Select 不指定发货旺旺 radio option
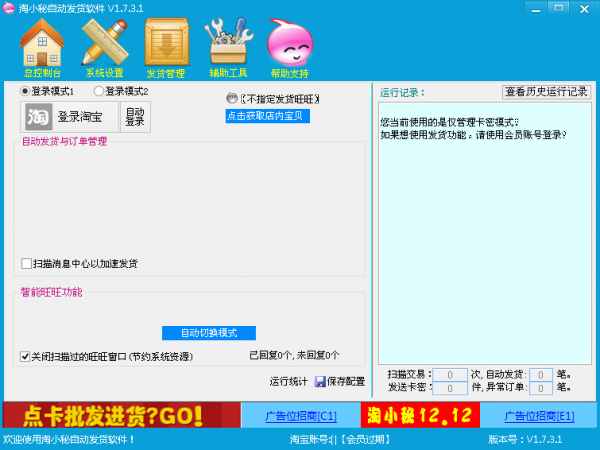 [232, 98]
